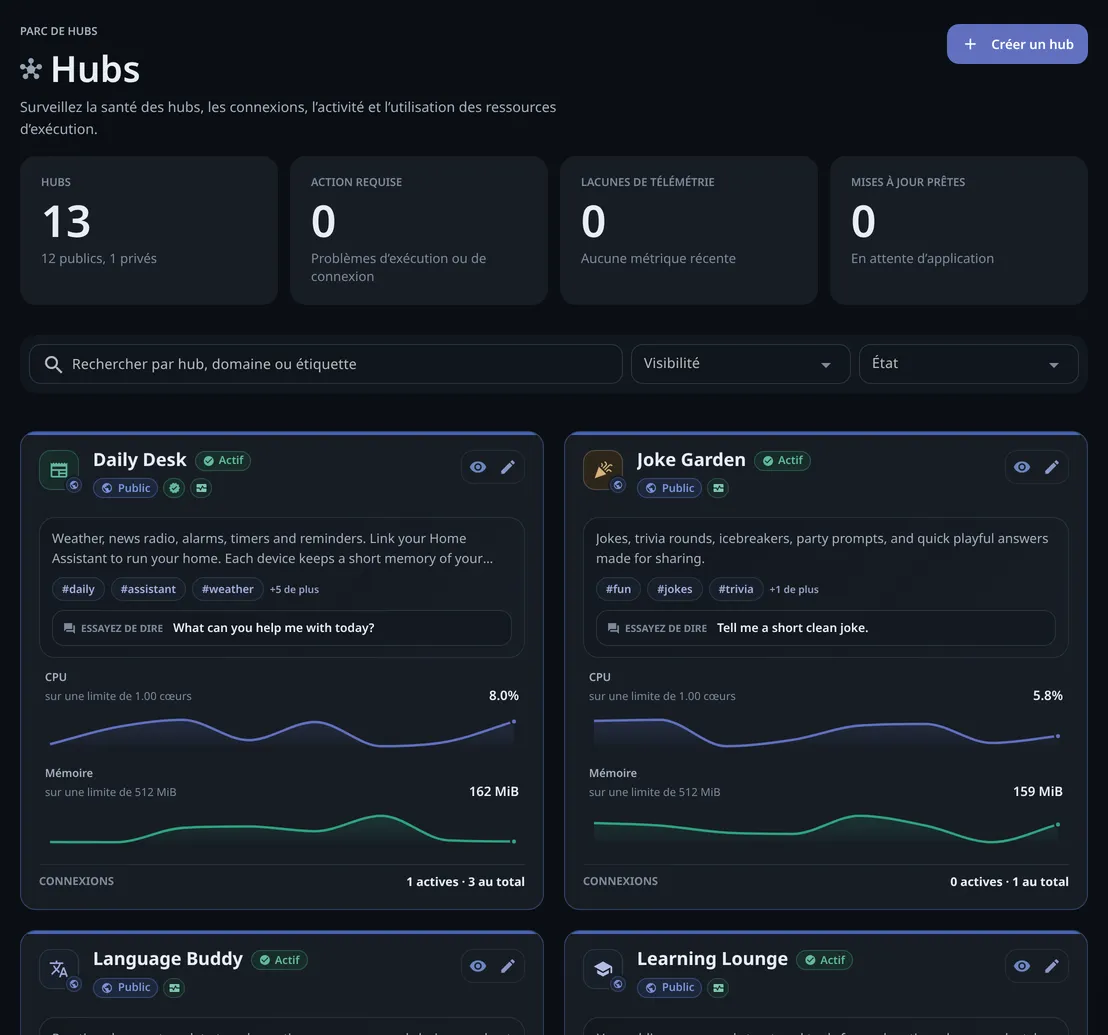Edit Daily Desk hub with pencil icon
Viewport: 1108px width, 1035px height.
click(508, 467)
